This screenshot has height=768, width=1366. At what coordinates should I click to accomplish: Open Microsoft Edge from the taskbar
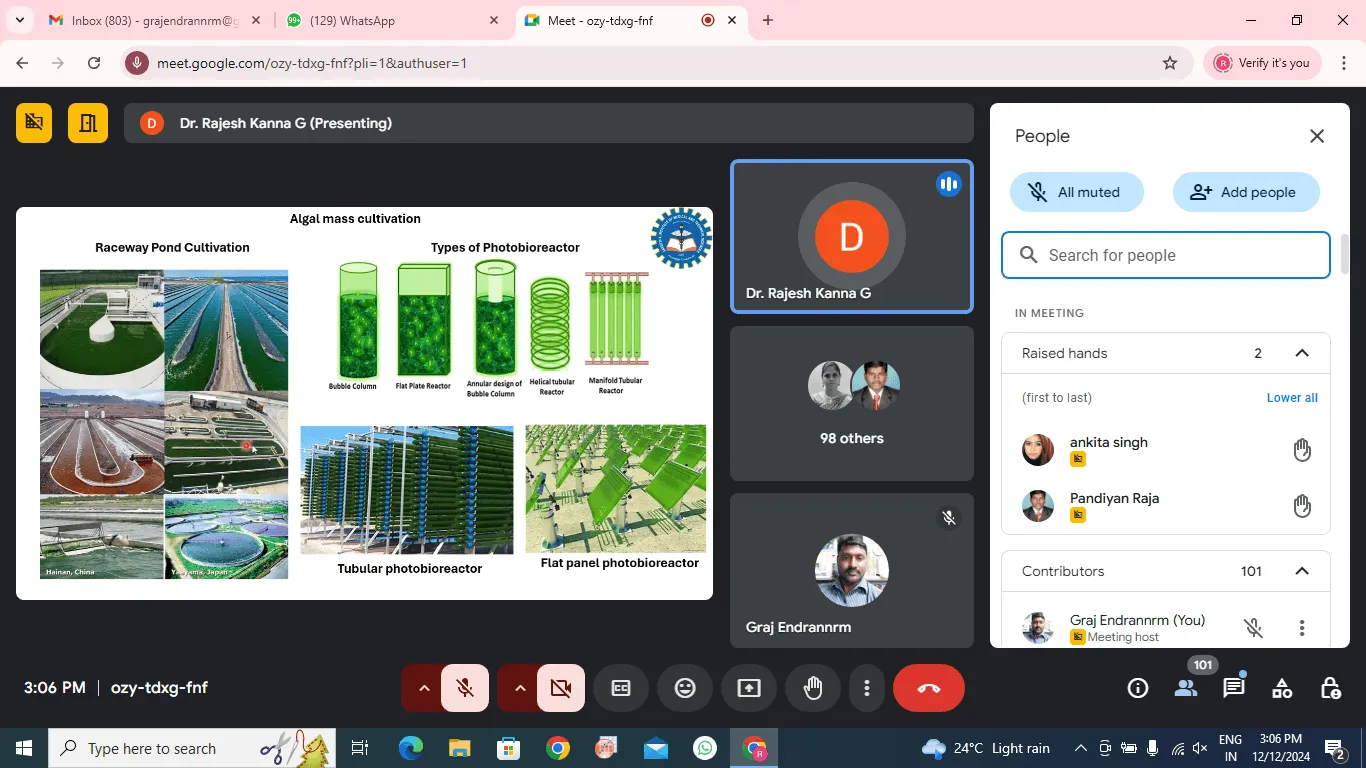(411, 748)
